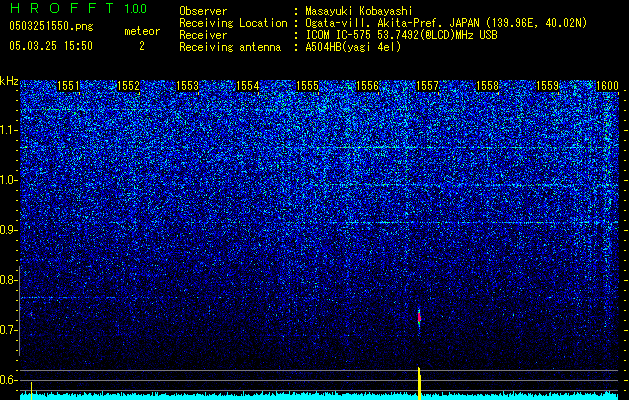
Task: Click the small yellow spike near 1550
Action: 31,389
